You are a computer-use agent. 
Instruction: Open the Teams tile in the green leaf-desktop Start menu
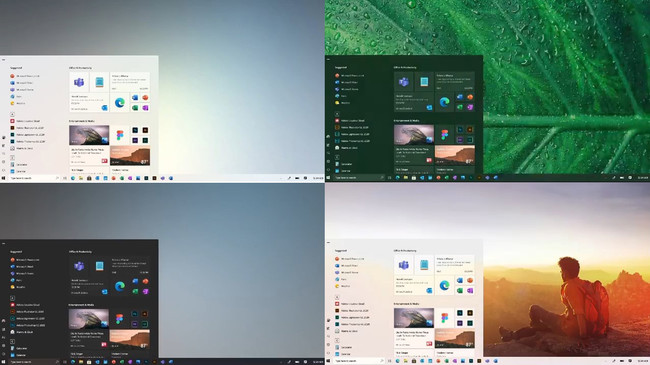tap(403, 82)
